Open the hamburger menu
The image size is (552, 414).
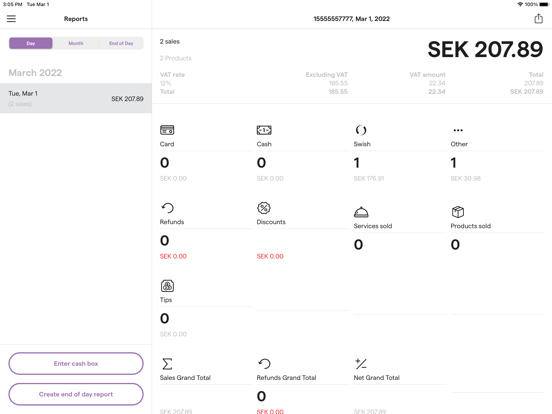[11, 19]
